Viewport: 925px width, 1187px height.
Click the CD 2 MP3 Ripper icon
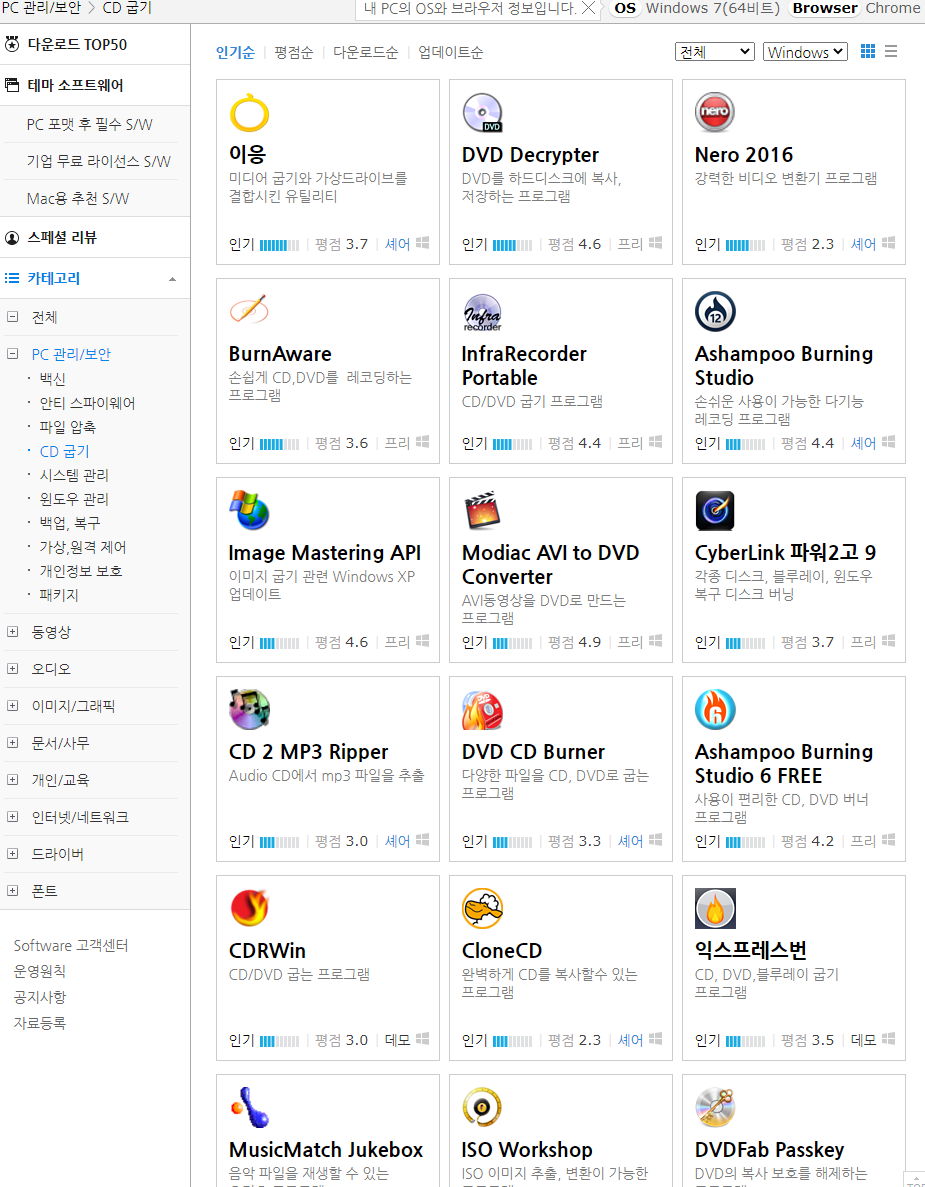249,709
